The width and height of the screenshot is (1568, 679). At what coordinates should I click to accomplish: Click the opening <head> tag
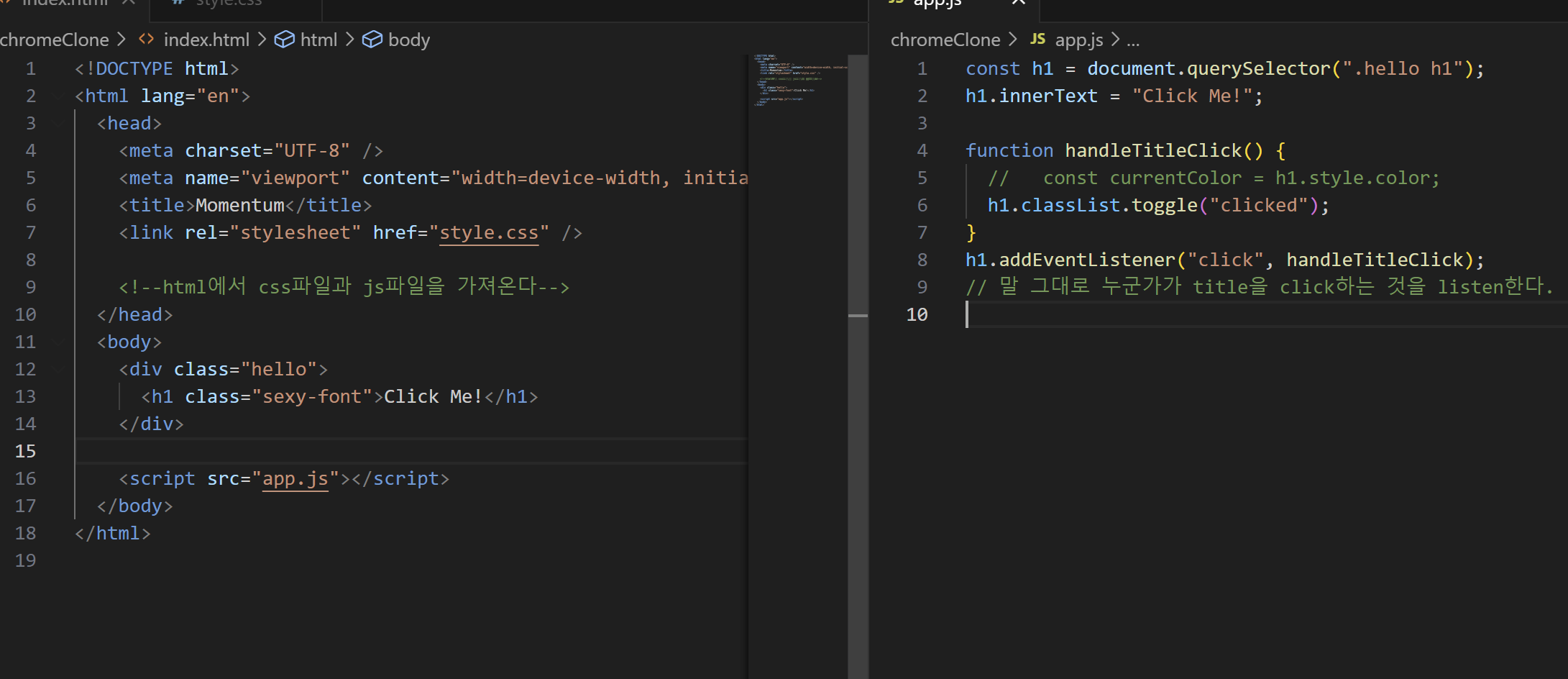(x=129, y=123)
